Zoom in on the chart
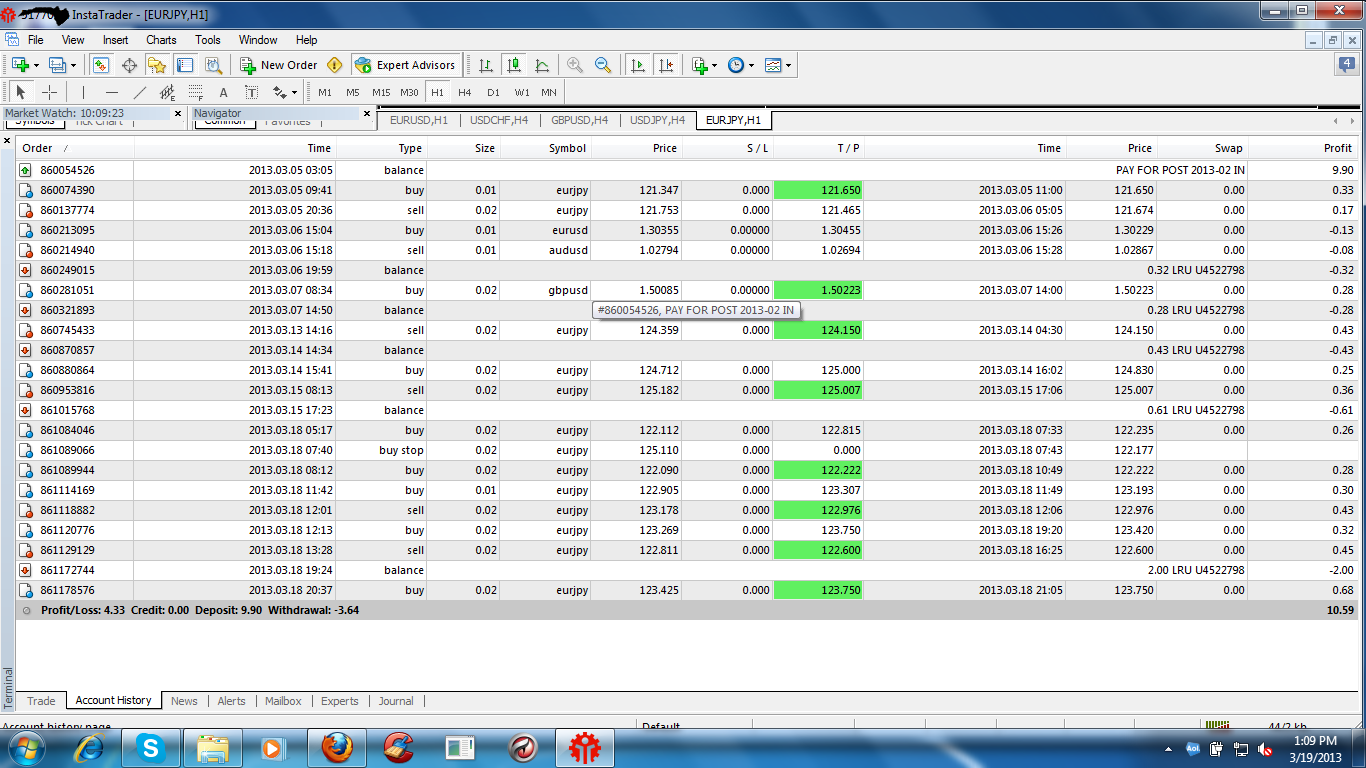The image size is (1366, 768). click(x=575, y=65)
